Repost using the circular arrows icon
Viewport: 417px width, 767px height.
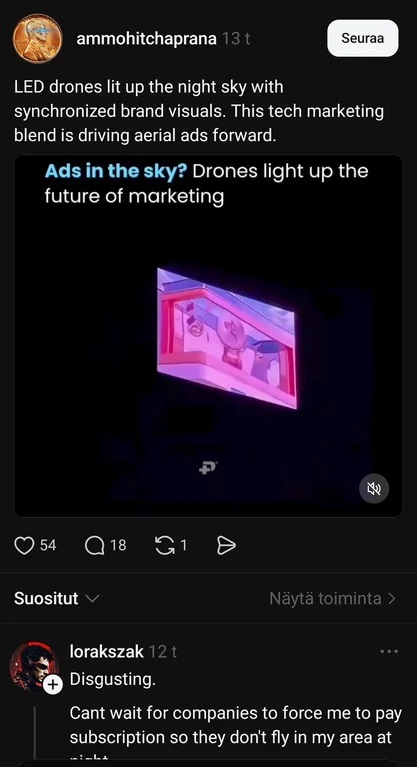pos(164,546)
